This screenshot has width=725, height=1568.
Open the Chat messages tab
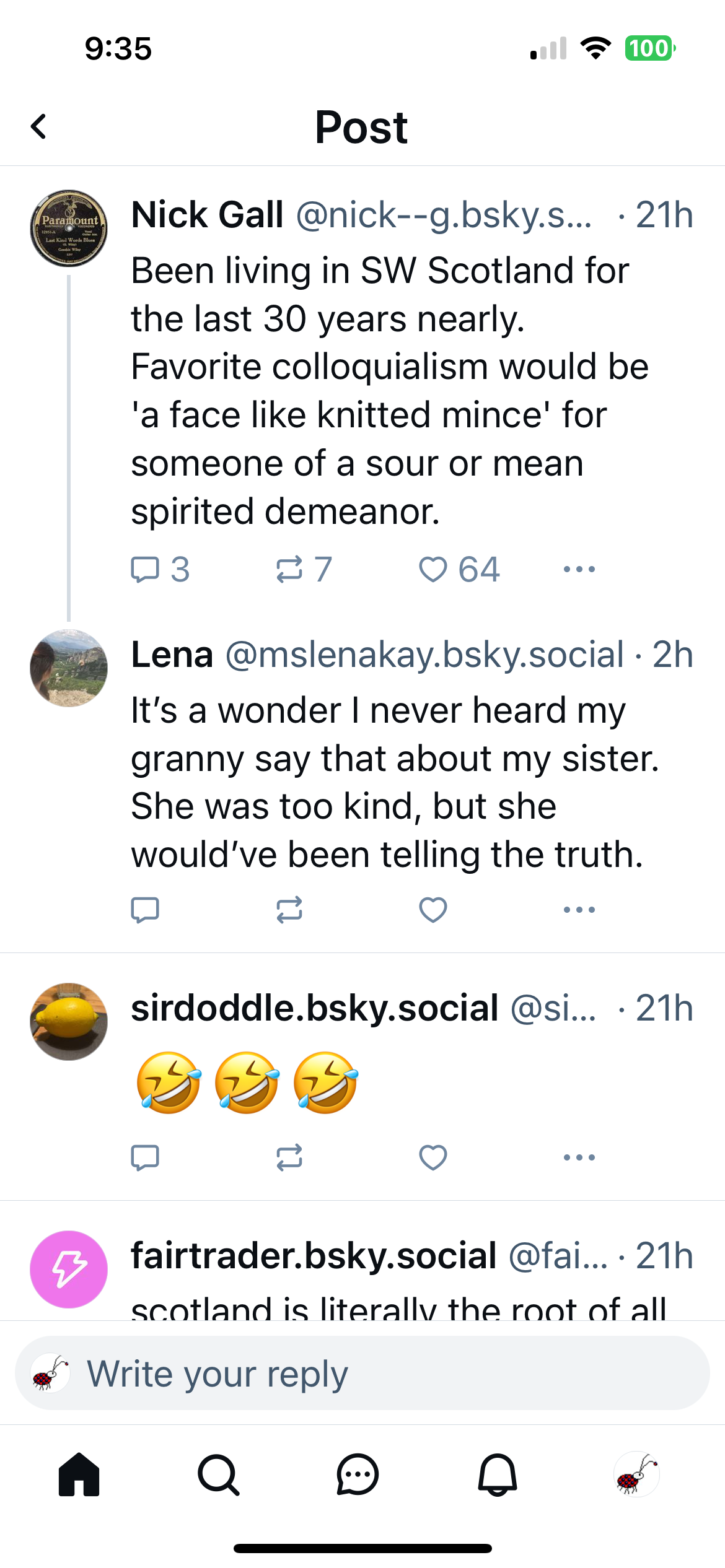point(358,1474)
